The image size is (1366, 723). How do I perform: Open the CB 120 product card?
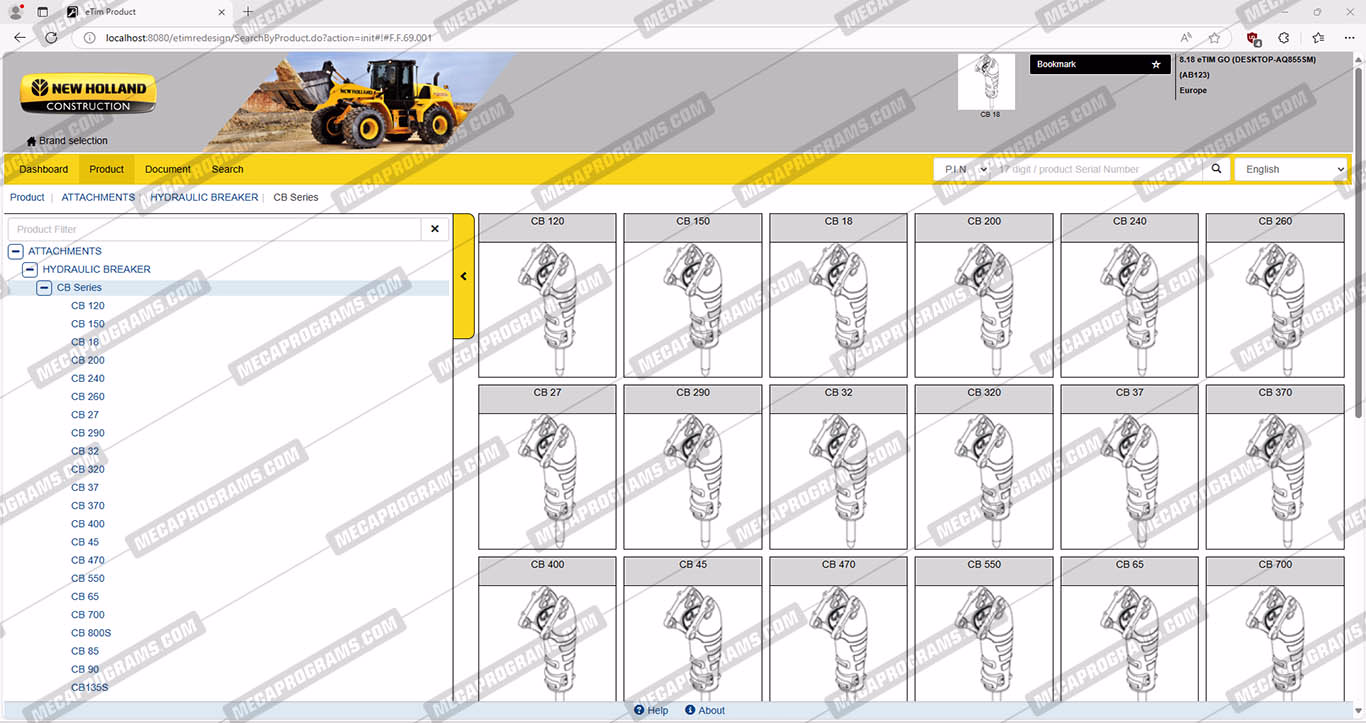click(x=547, y=295)
